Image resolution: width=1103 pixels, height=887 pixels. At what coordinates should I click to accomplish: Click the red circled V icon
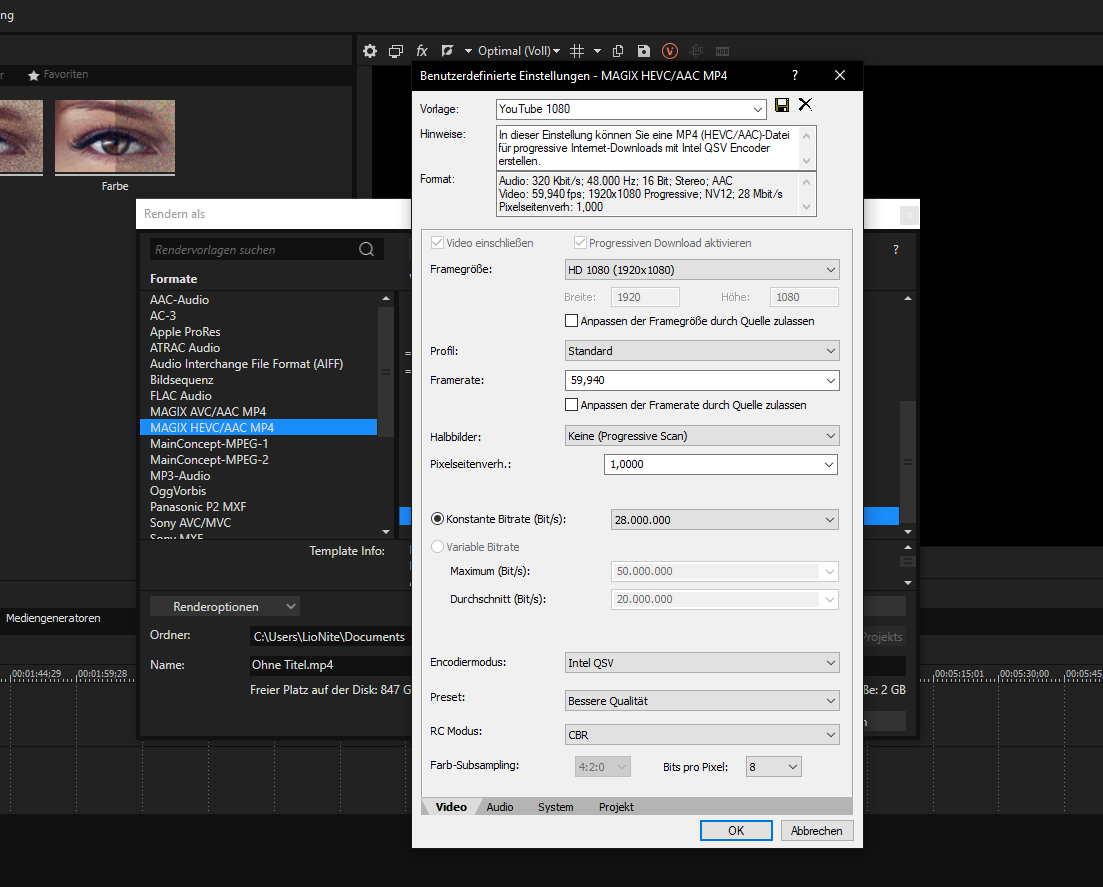tap(670, 51)
